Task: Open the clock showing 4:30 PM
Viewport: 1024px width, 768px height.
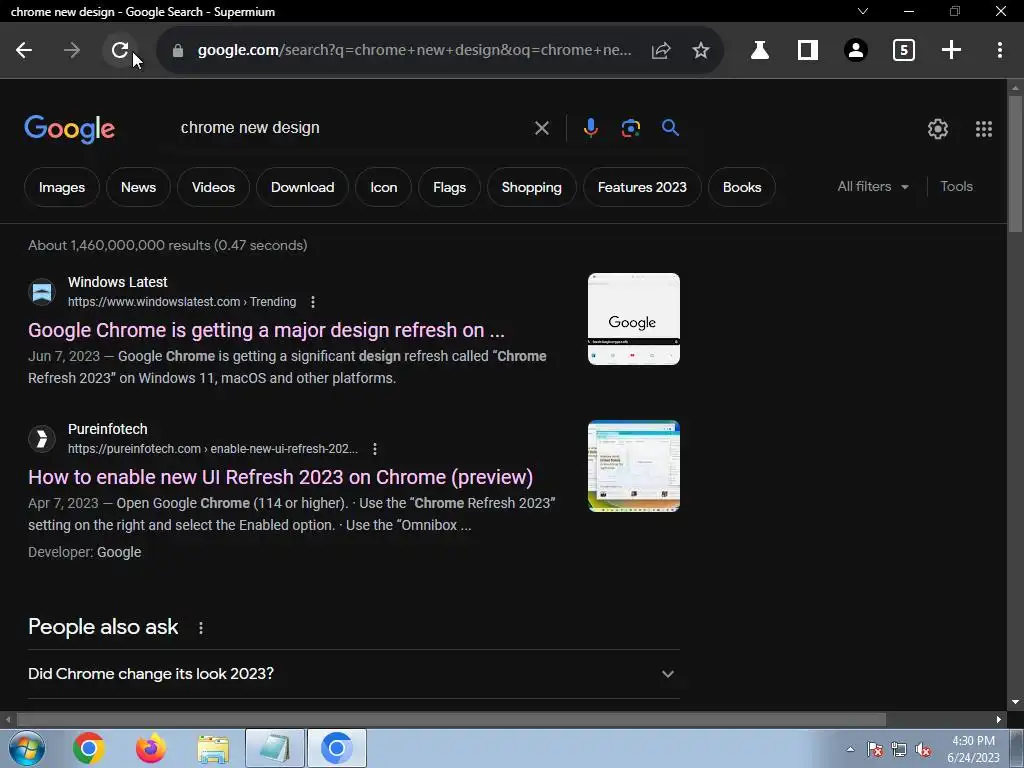Action: point(973,749)
